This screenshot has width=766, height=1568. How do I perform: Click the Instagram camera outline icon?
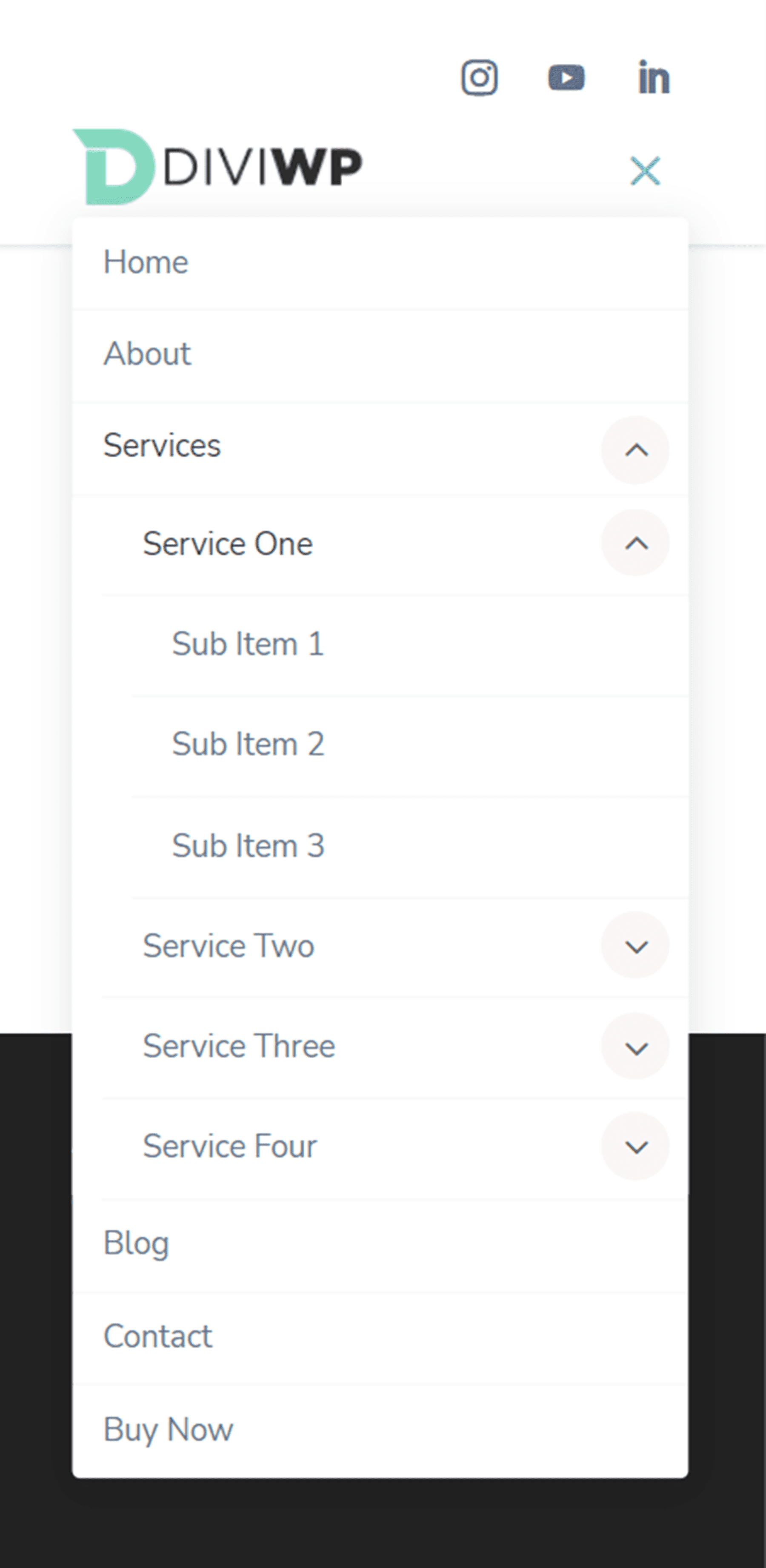(x=480, y=77)
